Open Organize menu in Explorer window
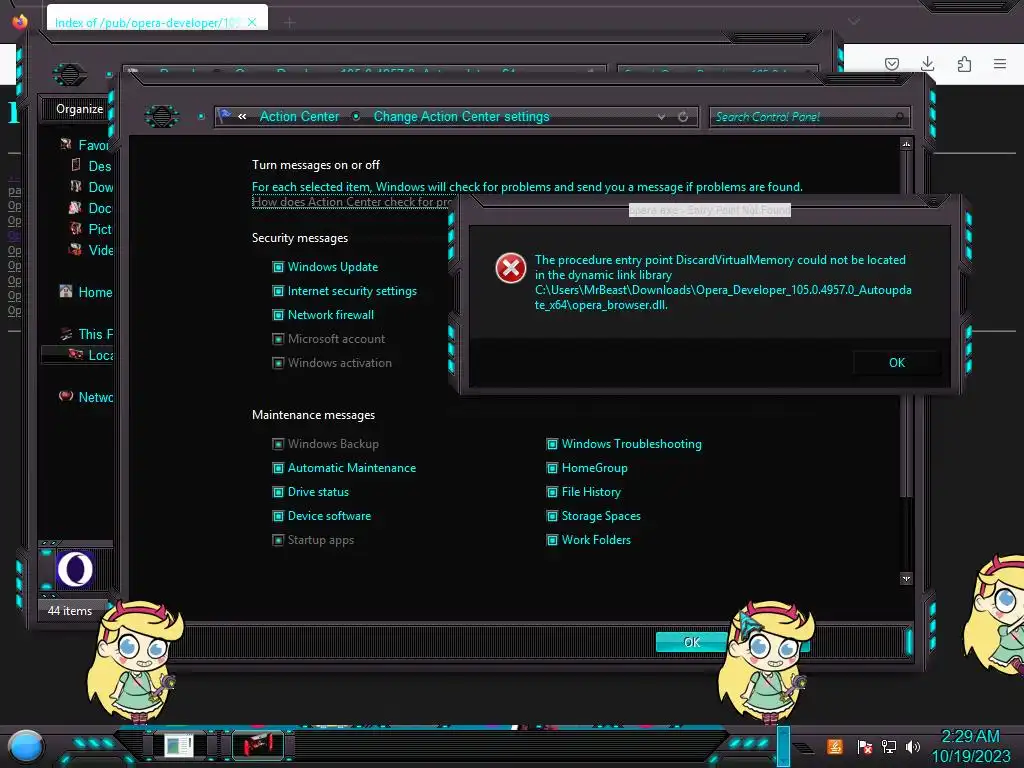This screenshot has width=1024, height=768. (x=79, y=109)
